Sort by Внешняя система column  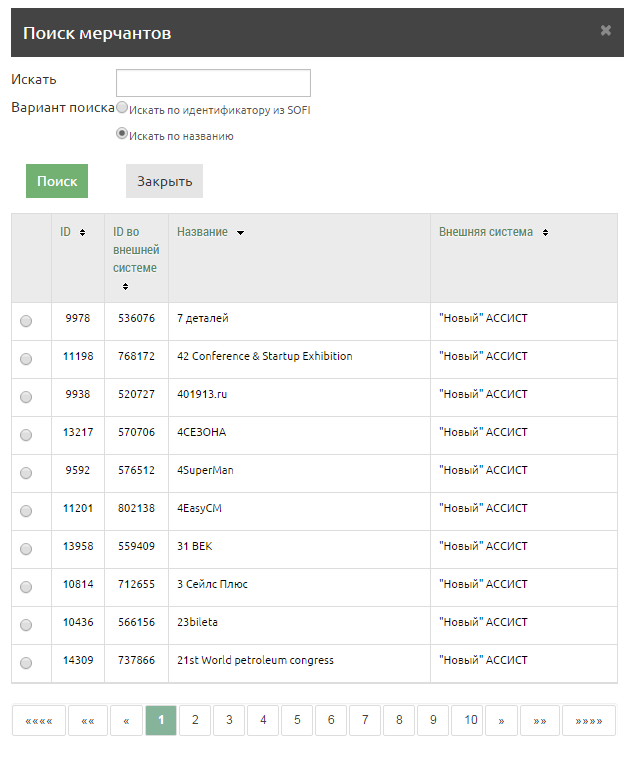493,232
